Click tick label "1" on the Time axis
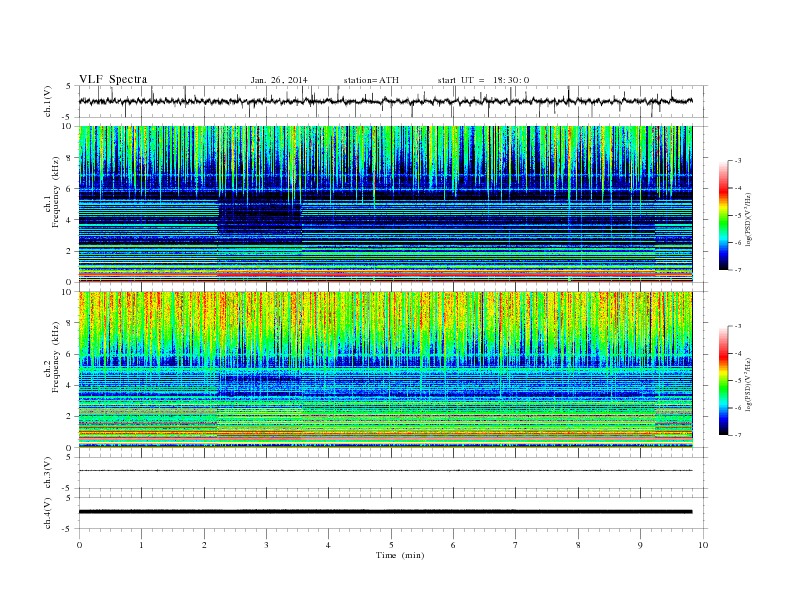Screen dimensions: 792x612 tap(141, 545)
